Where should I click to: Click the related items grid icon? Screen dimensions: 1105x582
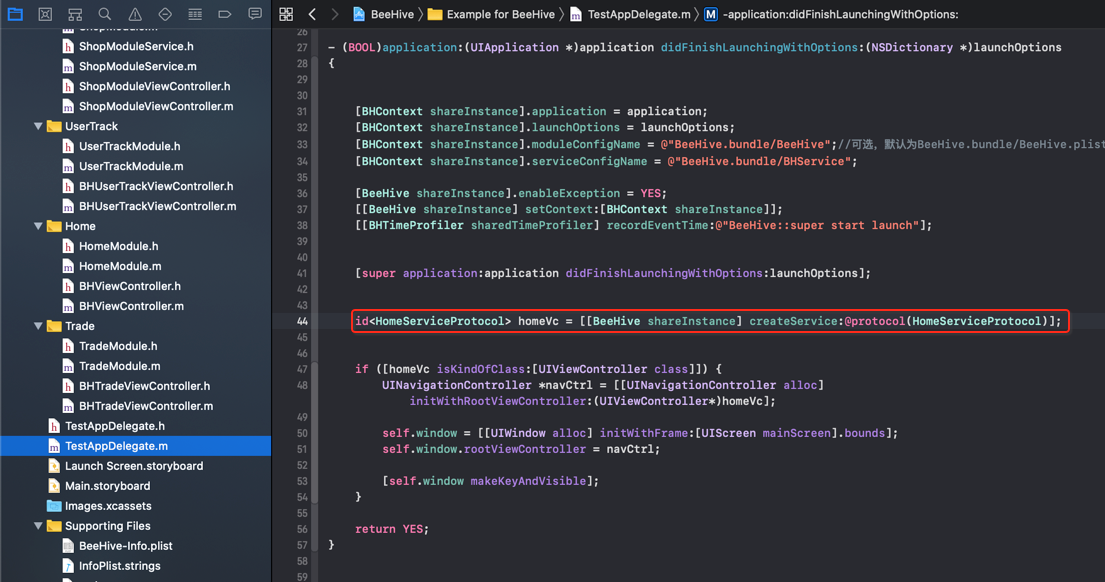tap(286, 14)
